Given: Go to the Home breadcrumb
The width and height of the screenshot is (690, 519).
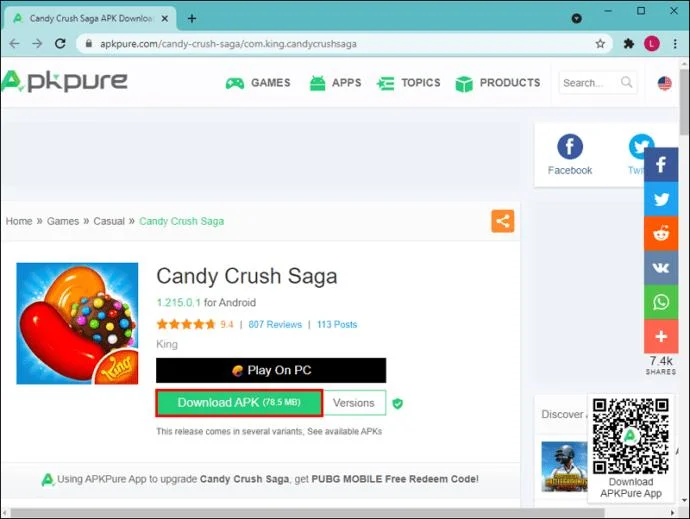Looking at the screenshot, I should click(19, 221).
